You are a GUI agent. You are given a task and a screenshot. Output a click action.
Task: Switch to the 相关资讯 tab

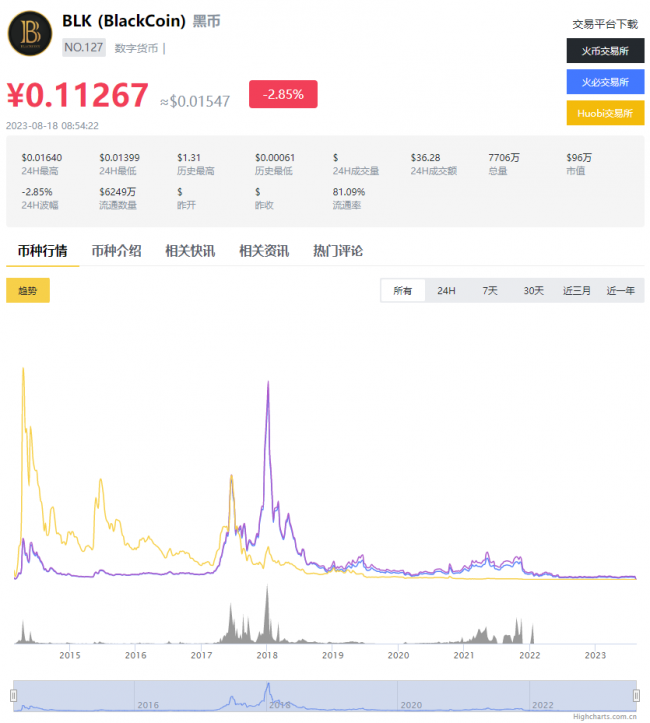click(264, 251)
